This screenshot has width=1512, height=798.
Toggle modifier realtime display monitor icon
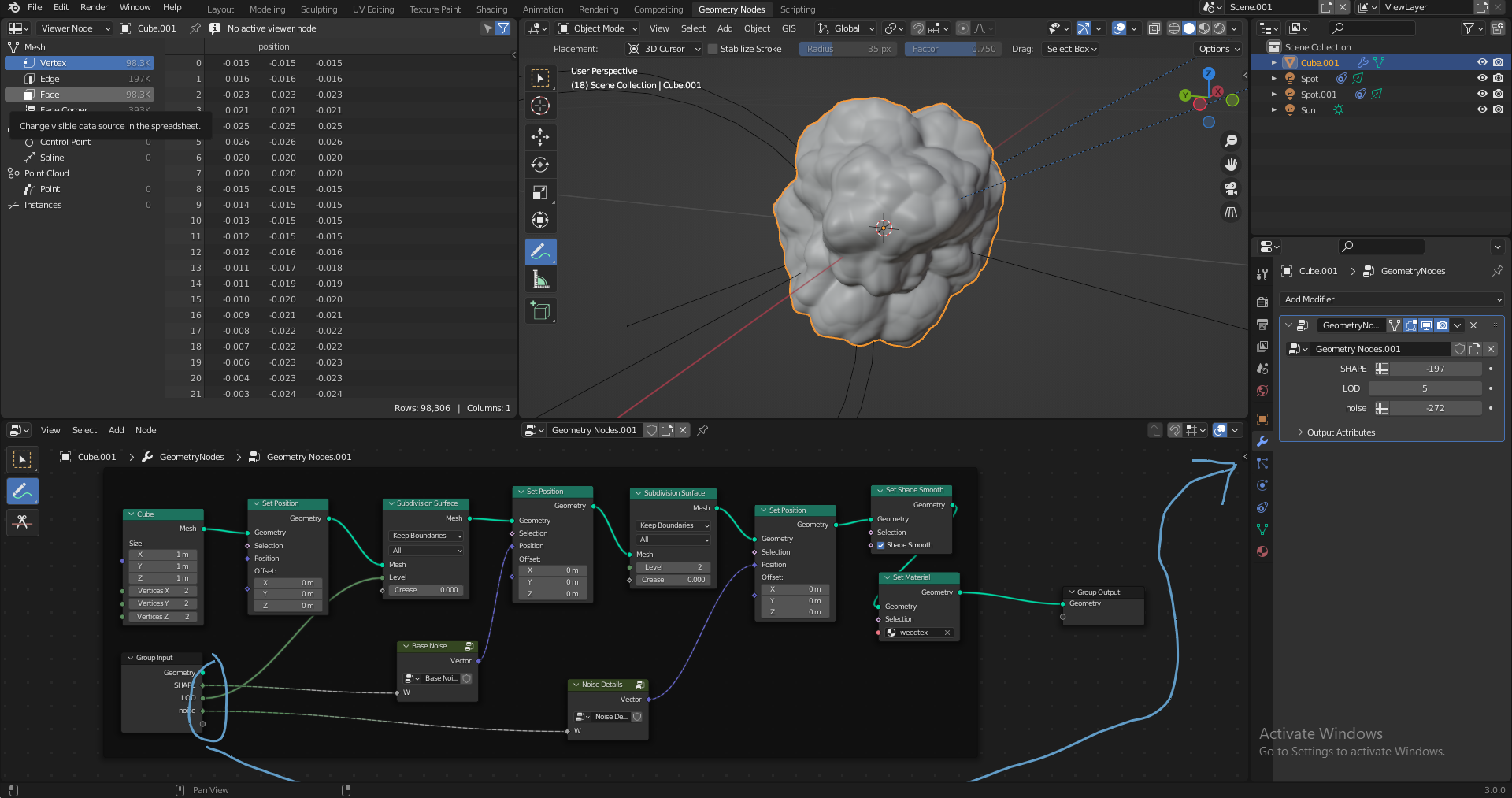[x=1426, y=325]
